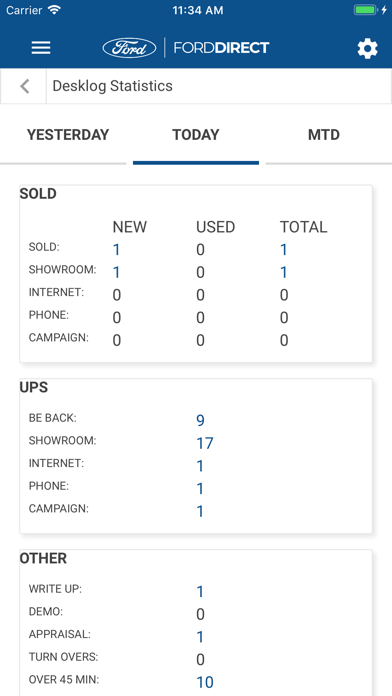392x696 pixels.
Task: Open new SHOWROOM sold count
Action: 116,273
